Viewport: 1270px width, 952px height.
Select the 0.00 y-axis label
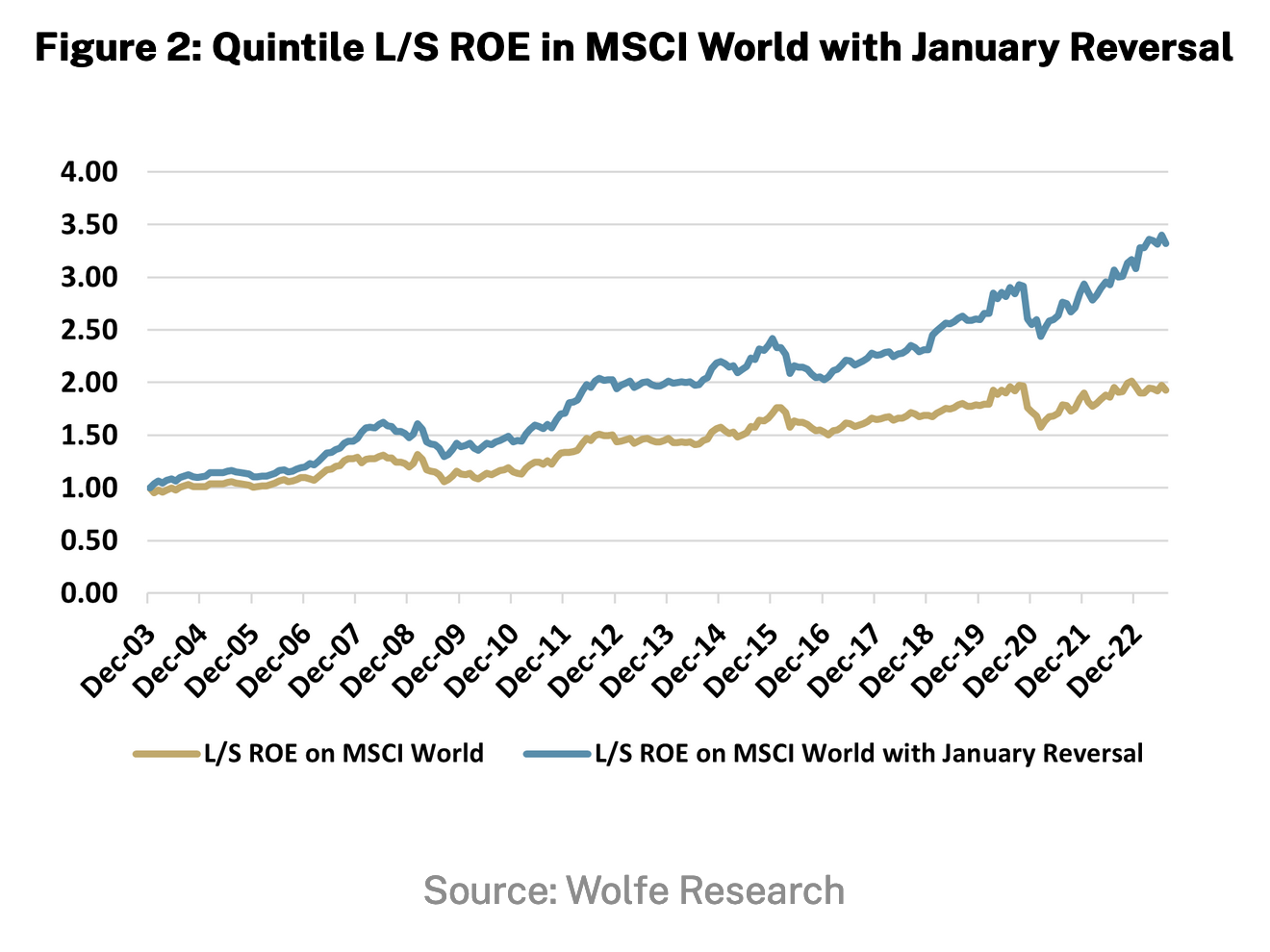point(89,593)
